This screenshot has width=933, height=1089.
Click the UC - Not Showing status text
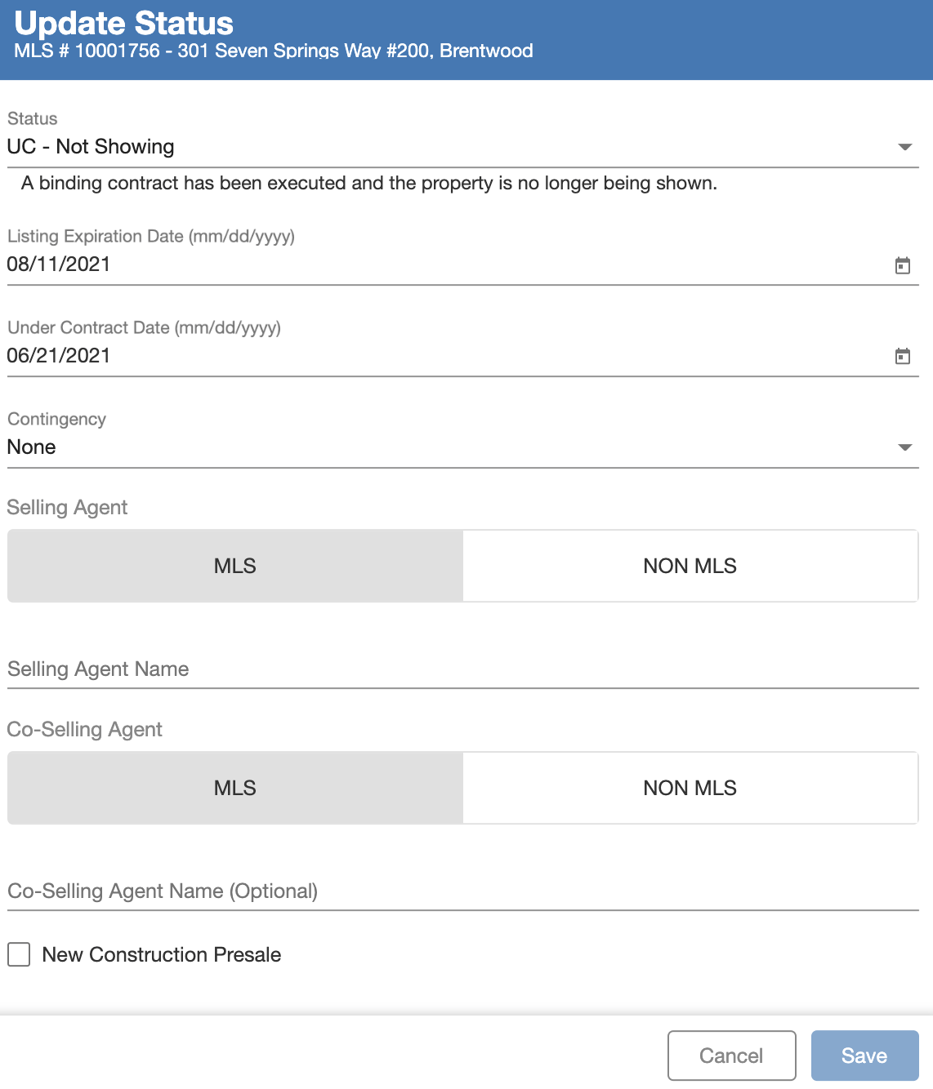(x=91, y=146)
